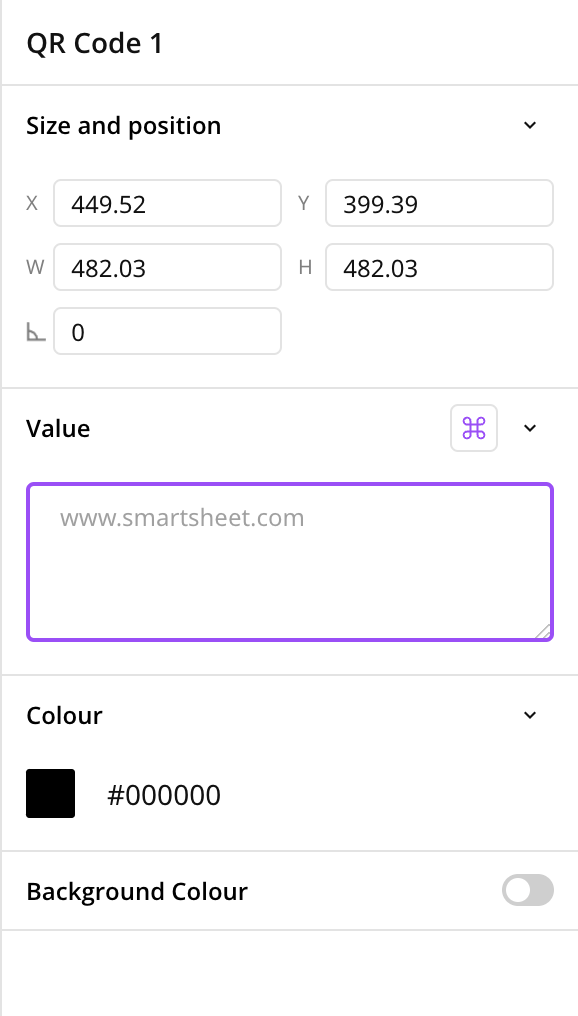Click the resize handle on value box
The image size is (578, 1016).
[x=545, y=630]
